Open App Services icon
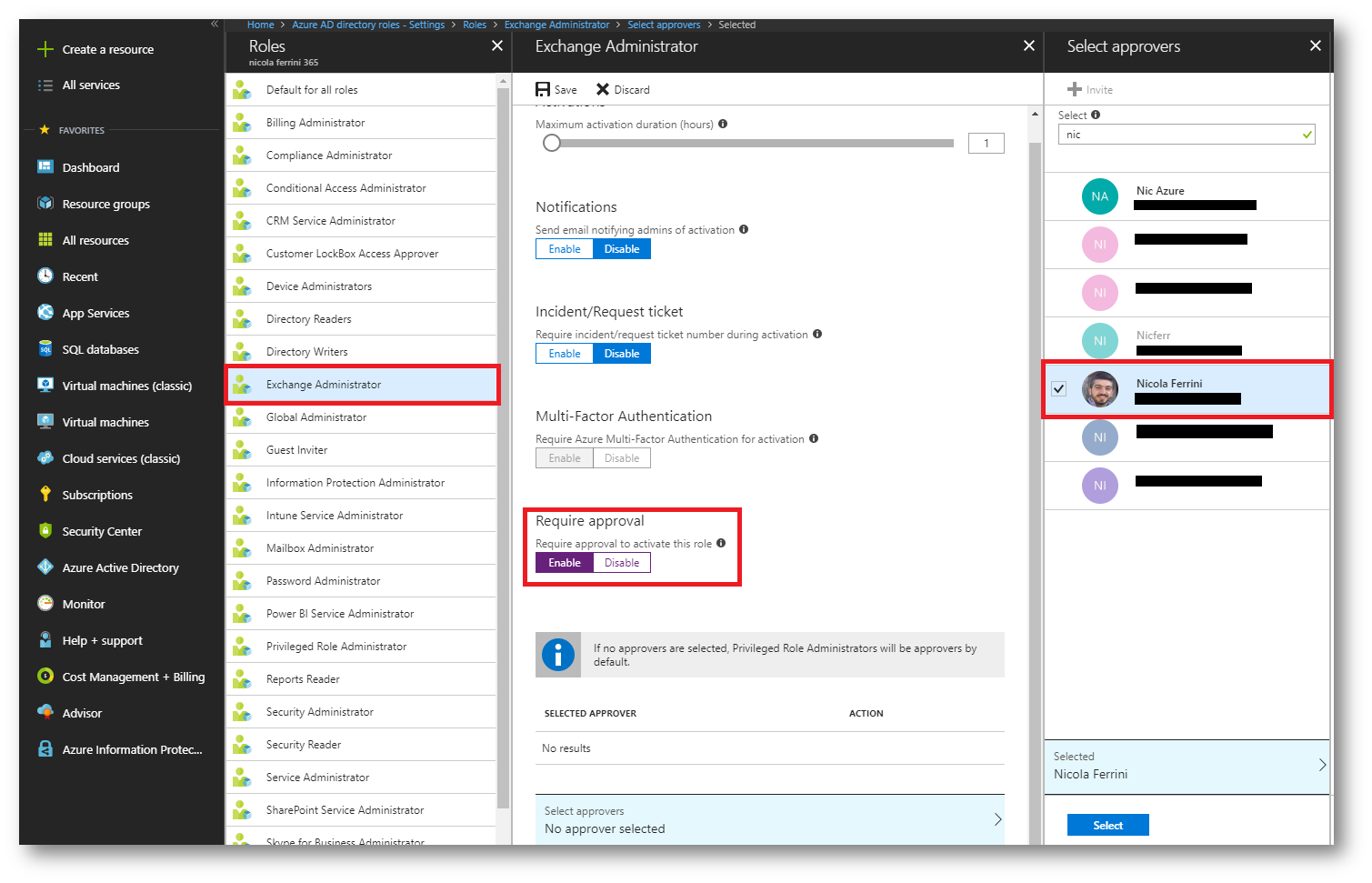Screen dimensions: 1372x883 point(45,313)
